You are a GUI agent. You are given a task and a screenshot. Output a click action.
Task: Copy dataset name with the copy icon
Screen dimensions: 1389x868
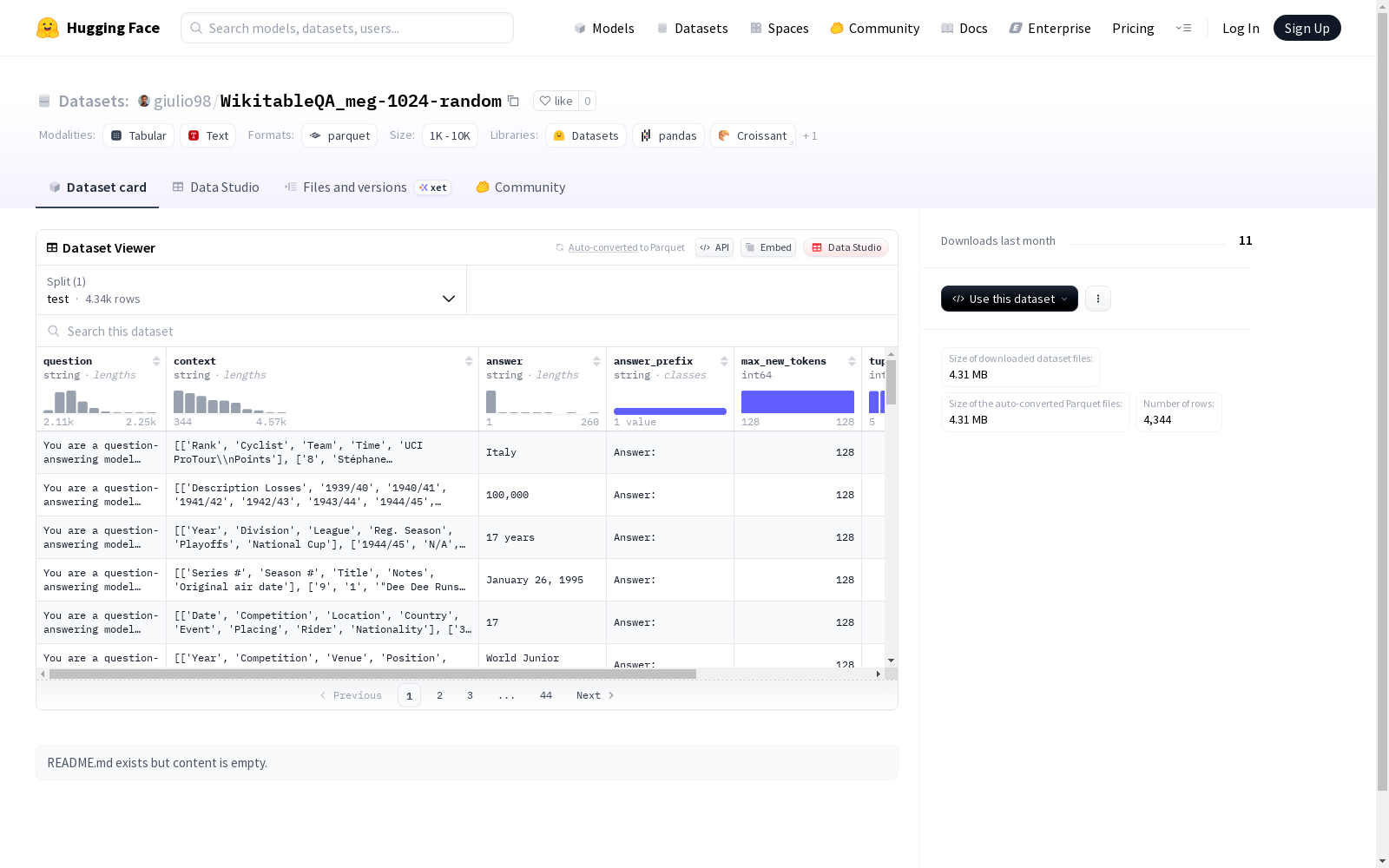tap(513, 101)
